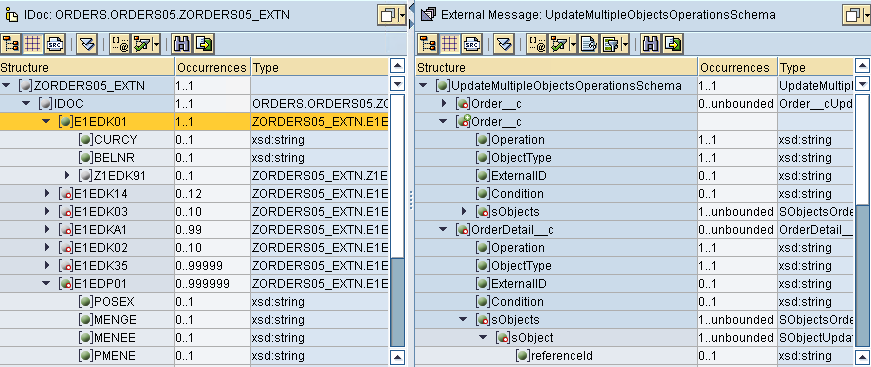Select the CURCY field row

point(194,140)
